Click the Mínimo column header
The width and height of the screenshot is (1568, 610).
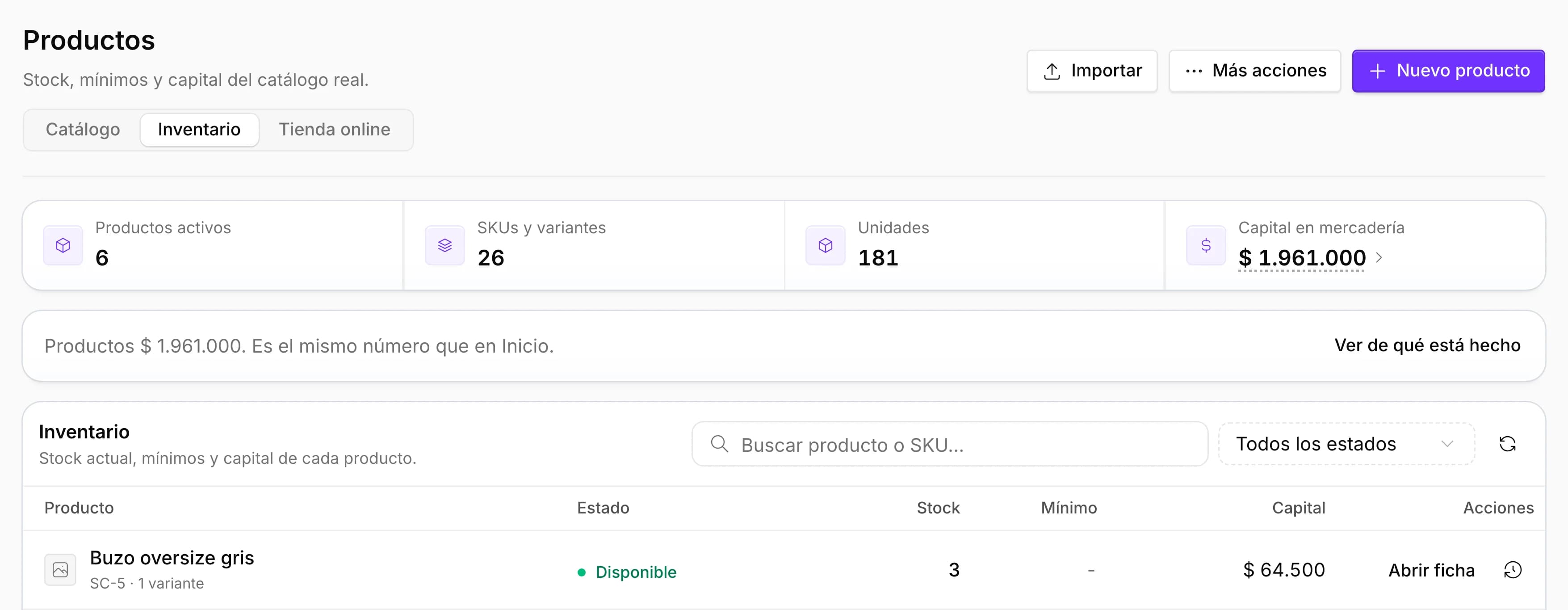(x=1069, y=508)
